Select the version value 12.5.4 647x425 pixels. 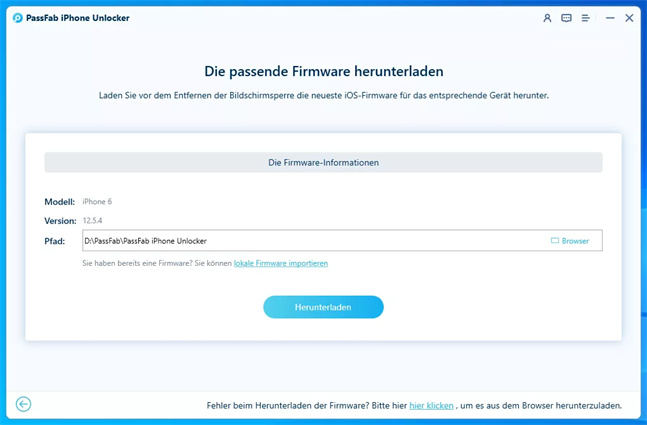pos(93,221)
